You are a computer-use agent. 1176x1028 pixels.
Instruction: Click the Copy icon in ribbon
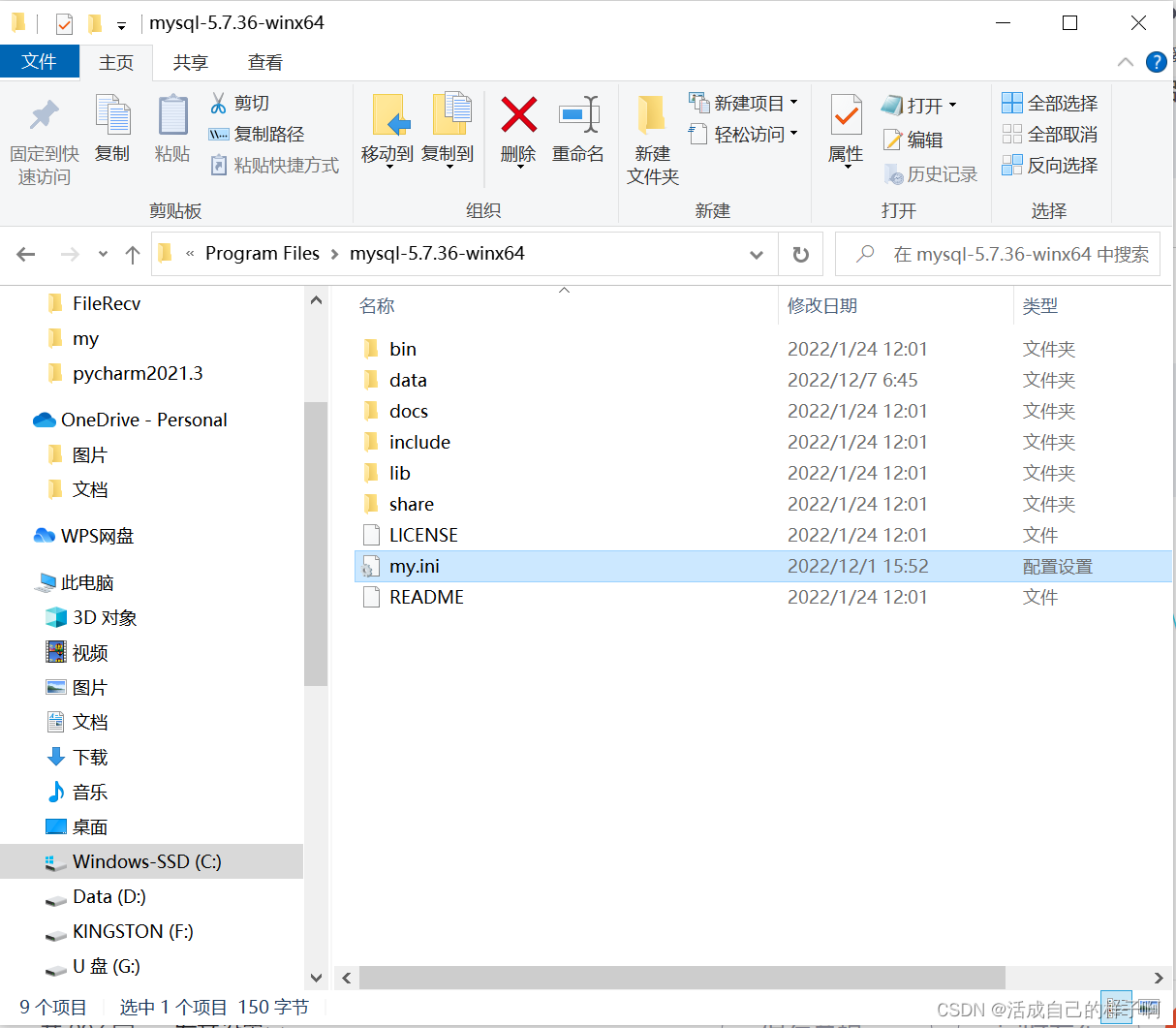coord(112,116)
